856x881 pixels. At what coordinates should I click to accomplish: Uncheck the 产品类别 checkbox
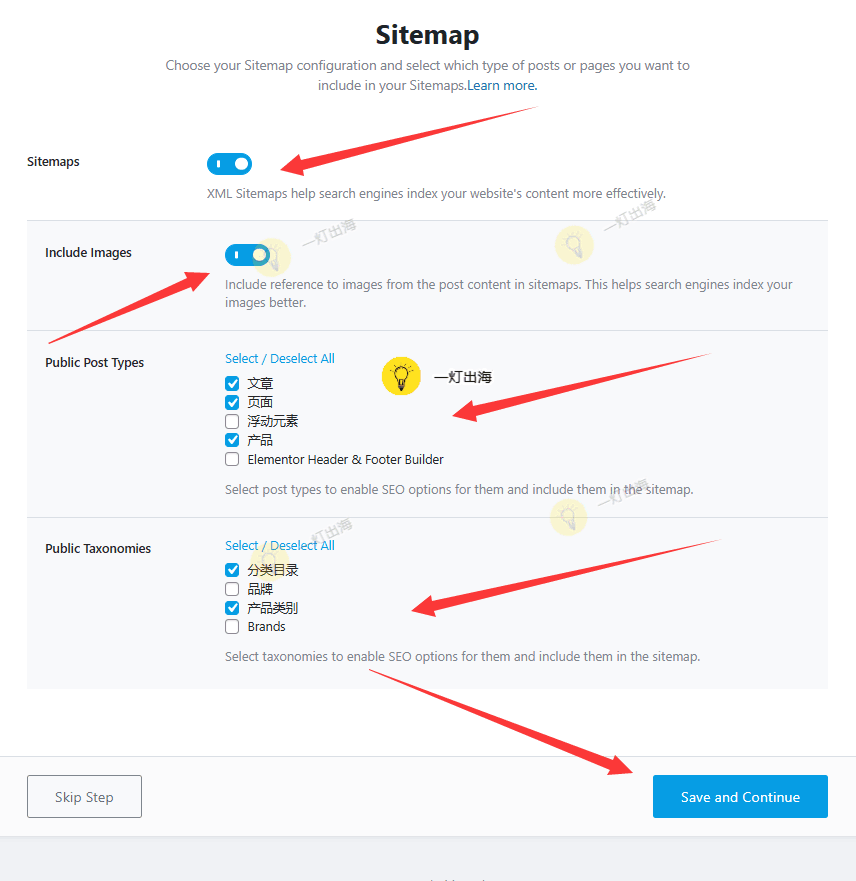(232, 608)
